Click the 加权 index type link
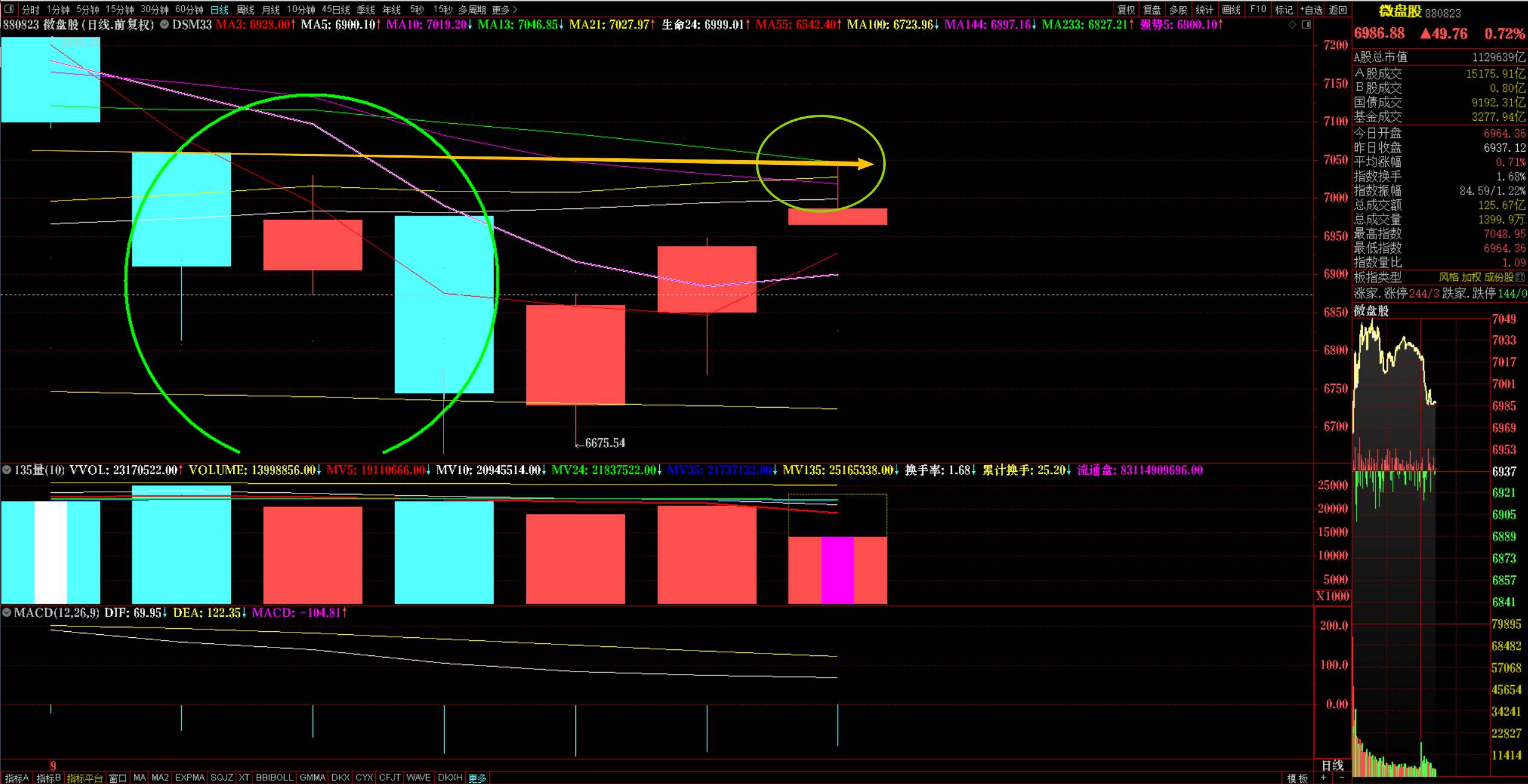 click(x=1471, y=277)
